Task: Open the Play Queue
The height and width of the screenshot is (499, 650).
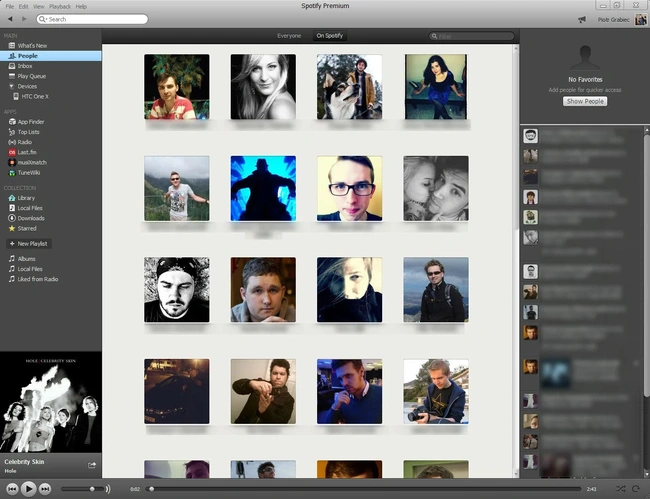Action: coord(32,76)
